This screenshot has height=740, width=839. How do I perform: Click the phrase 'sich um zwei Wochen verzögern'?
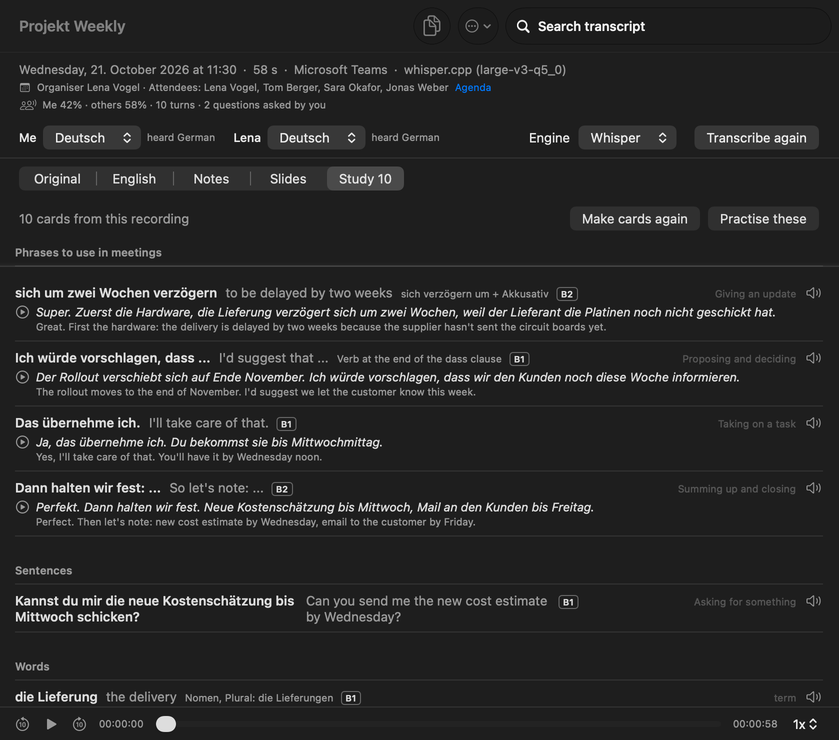click(116, 293)
